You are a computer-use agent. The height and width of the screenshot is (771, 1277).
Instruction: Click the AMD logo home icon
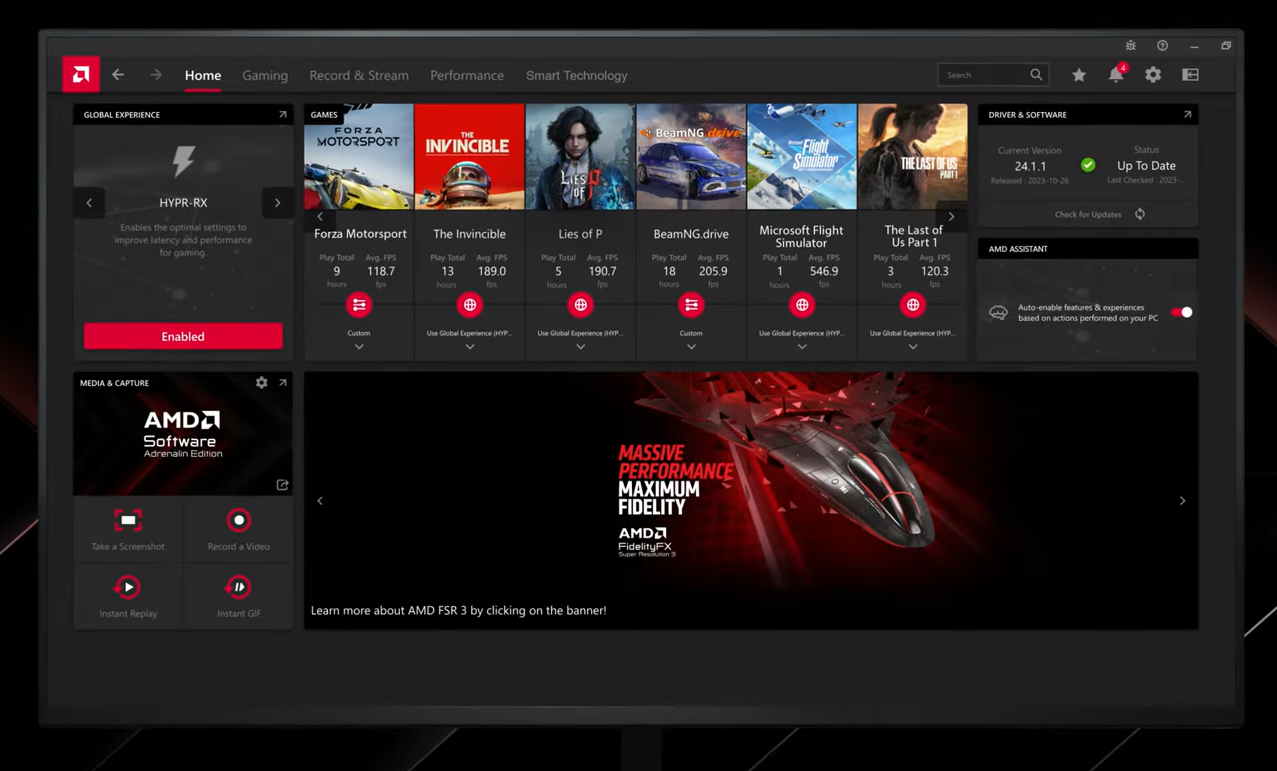(81, 75)
